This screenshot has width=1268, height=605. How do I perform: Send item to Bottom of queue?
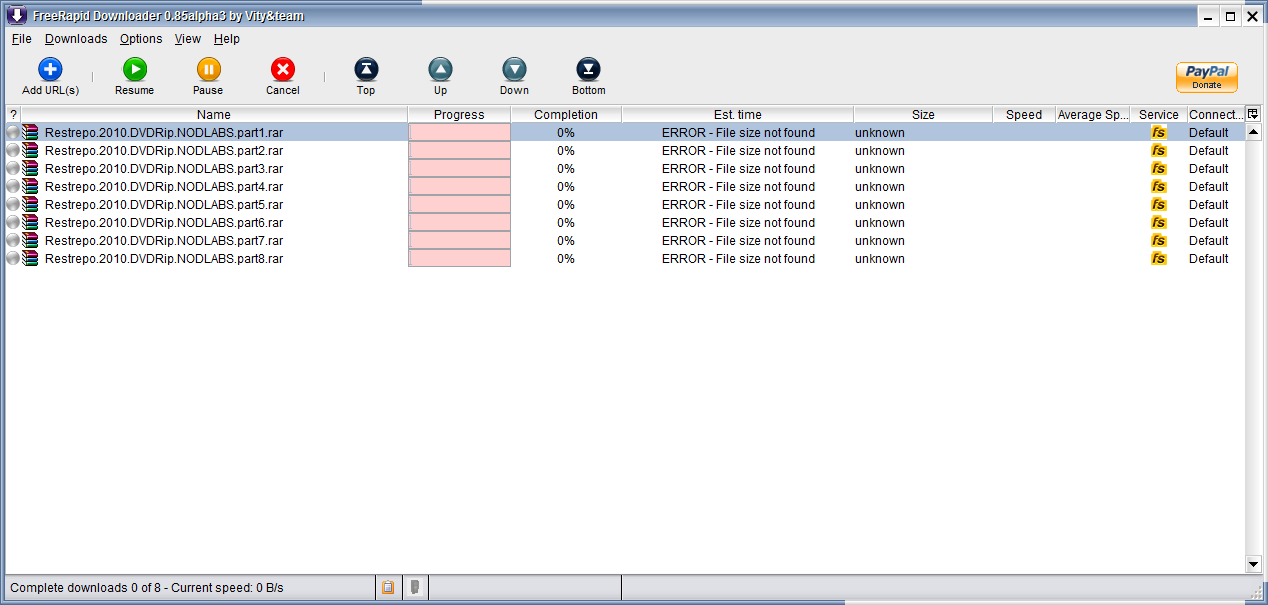point(588,70)
